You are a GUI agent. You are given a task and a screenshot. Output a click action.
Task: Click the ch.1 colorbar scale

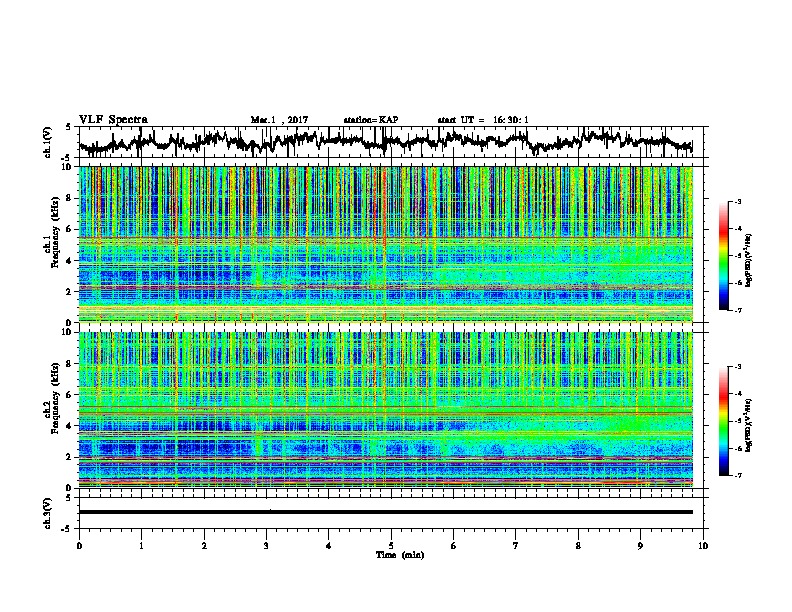click(x=723, y=256)
